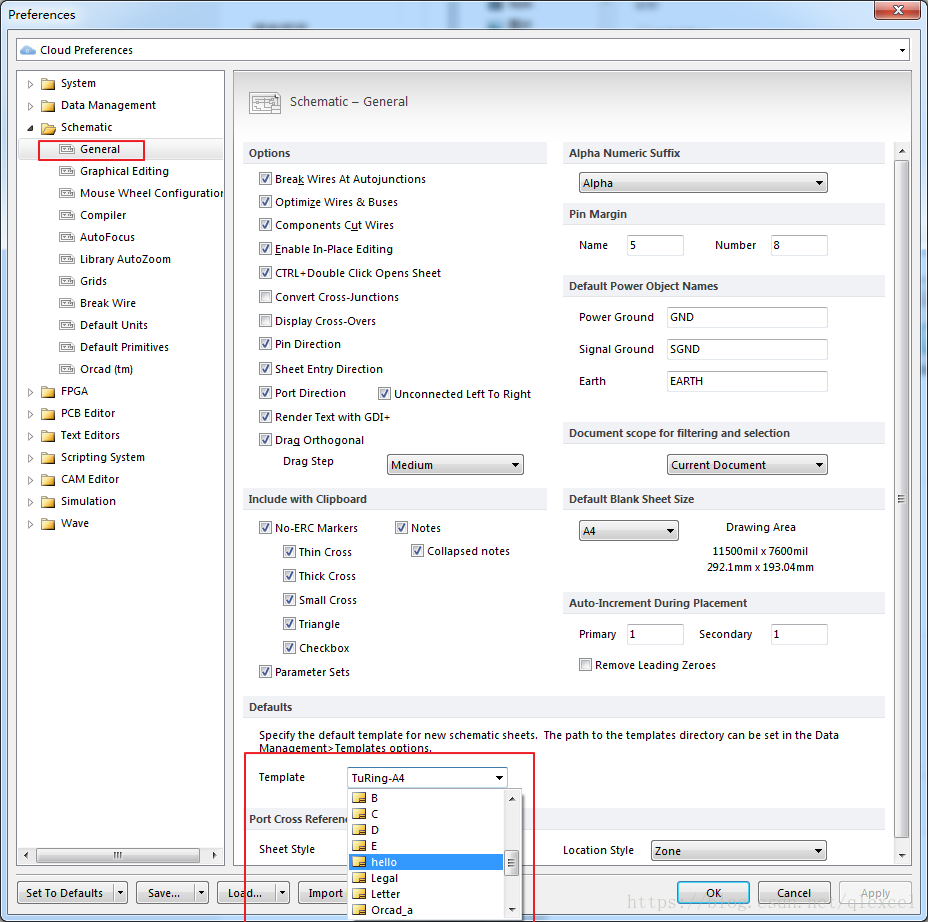The image size is (928, 922).
Task: Click the Data Management folder icon
Action: 47,105
